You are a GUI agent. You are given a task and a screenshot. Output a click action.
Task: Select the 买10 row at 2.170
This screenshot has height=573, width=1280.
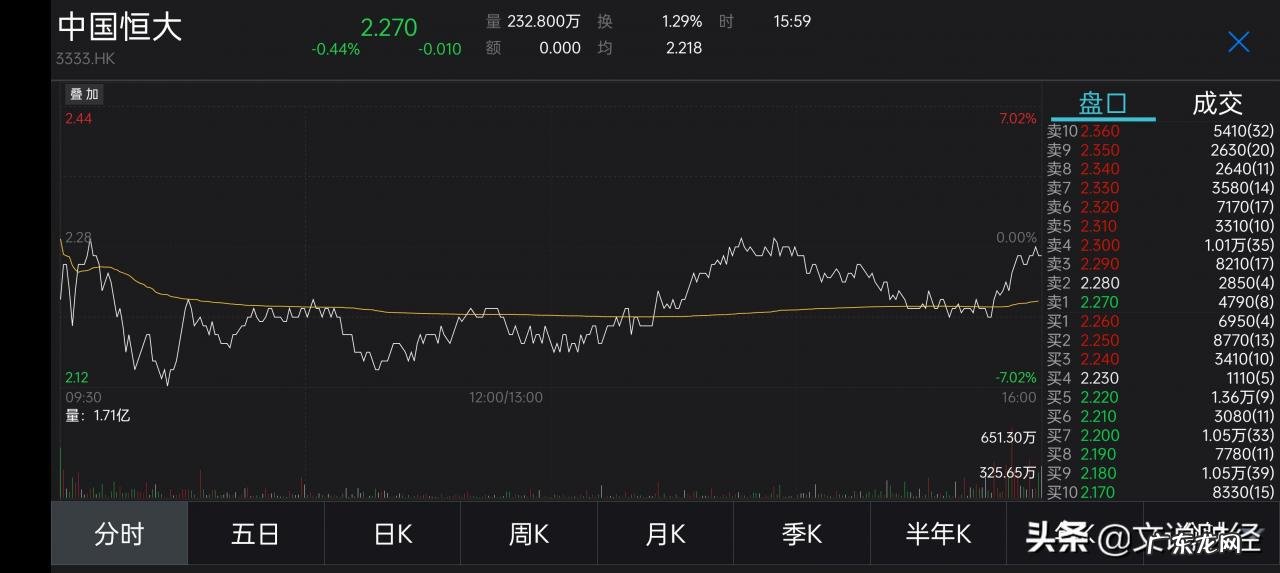coord(1160,492)
